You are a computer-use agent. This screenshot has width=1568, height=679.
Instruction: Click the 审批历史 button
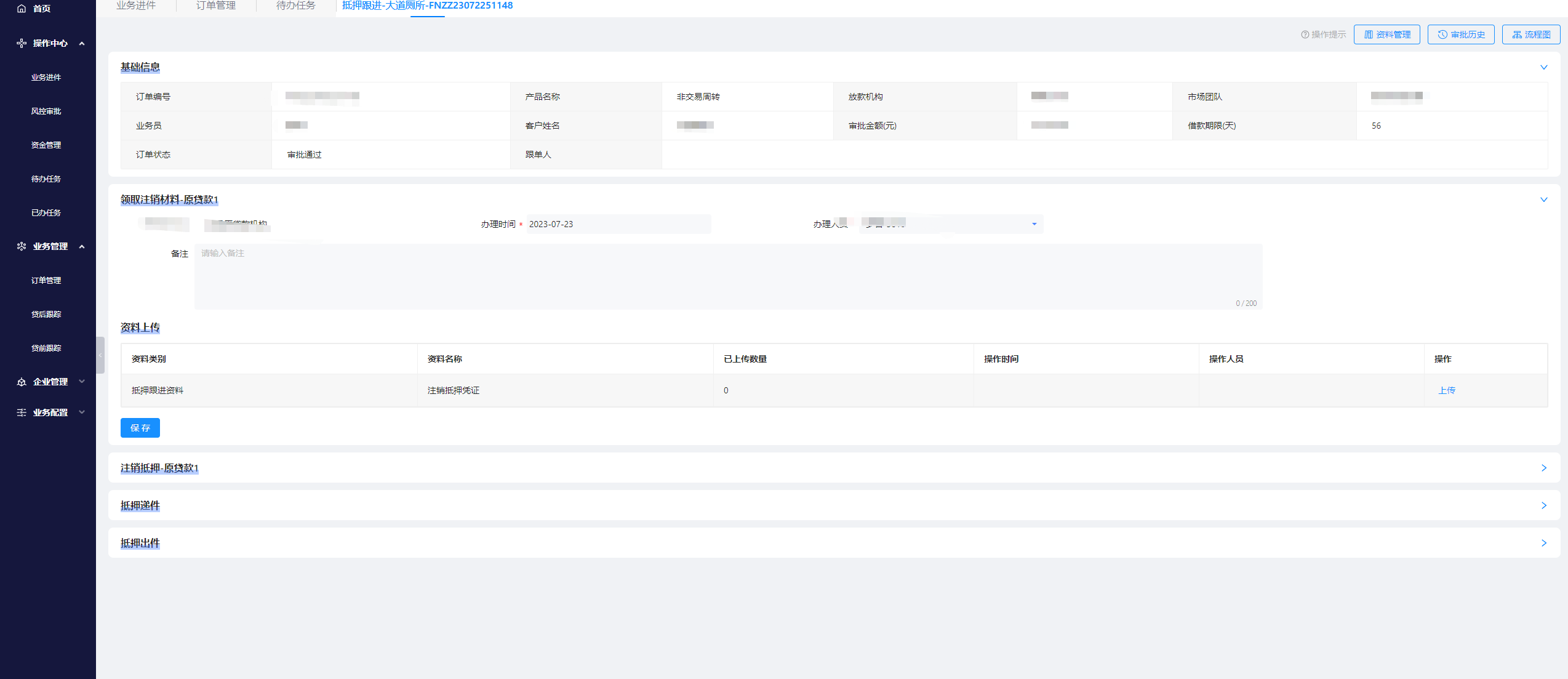pyautogui.click(x=1462, y=34)
